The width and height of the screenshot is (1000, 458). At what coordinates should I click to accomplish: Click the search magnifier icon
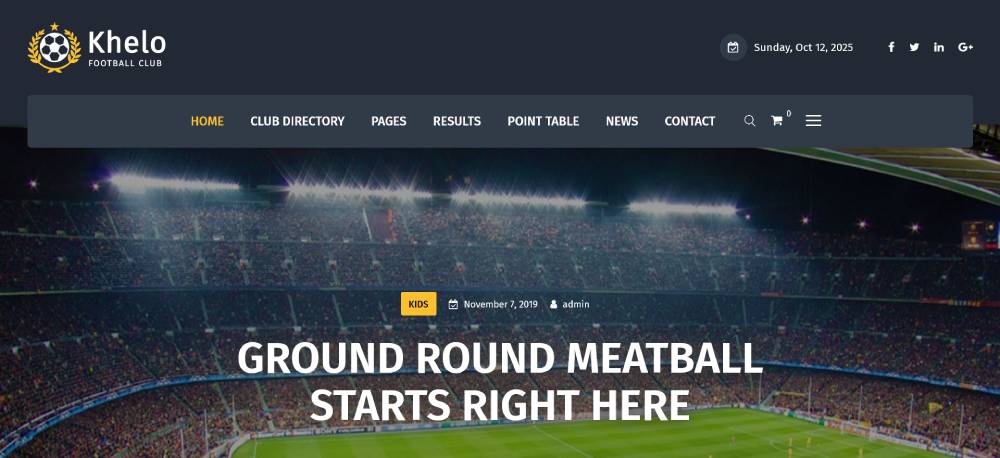[749, 121]
